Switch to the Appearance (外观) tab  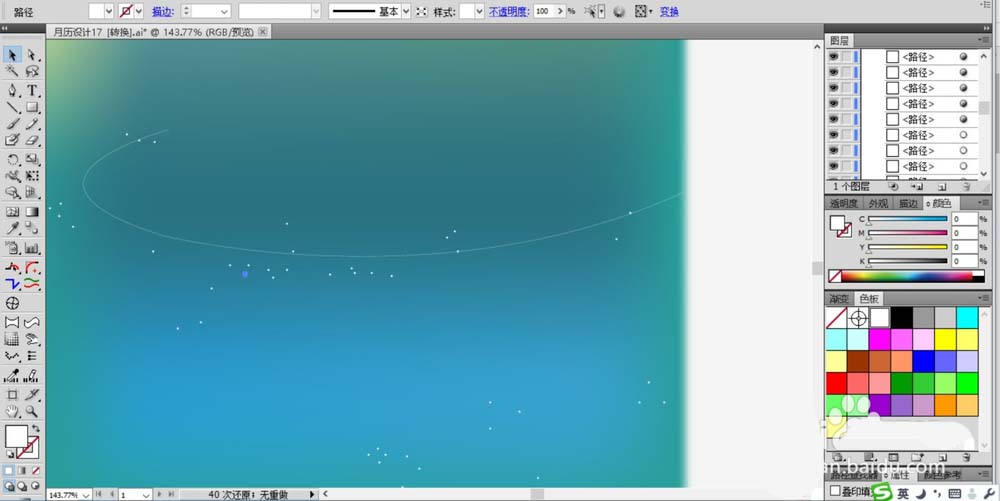[878, 203]
